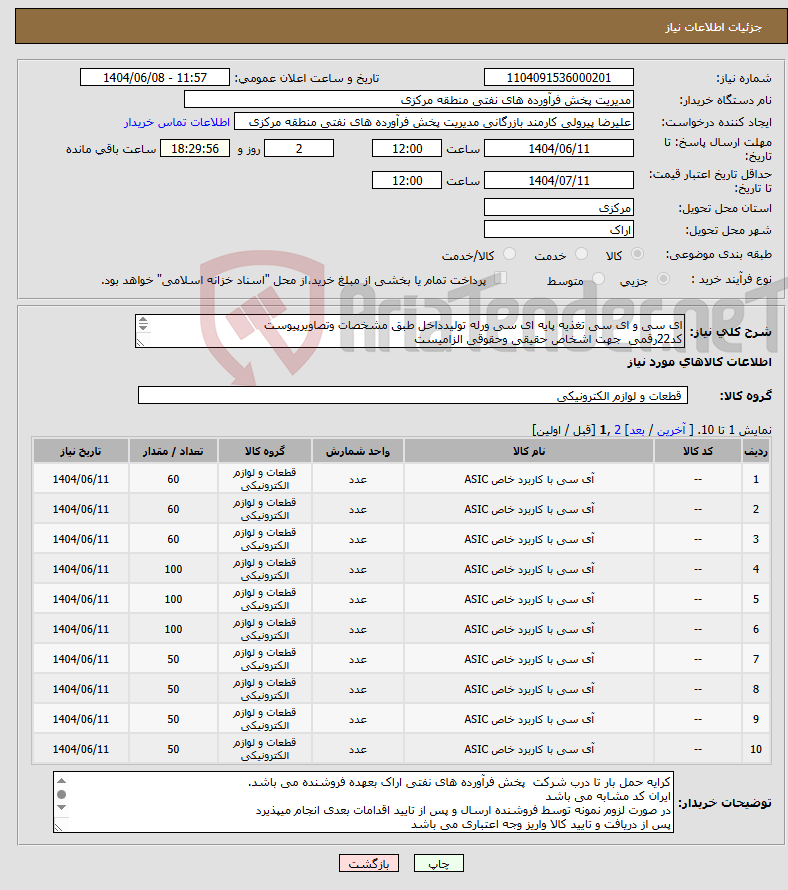Click the price validity date 1404/07/11 field
The height and width of the screenshot is (890, 788).
point(559,180)
